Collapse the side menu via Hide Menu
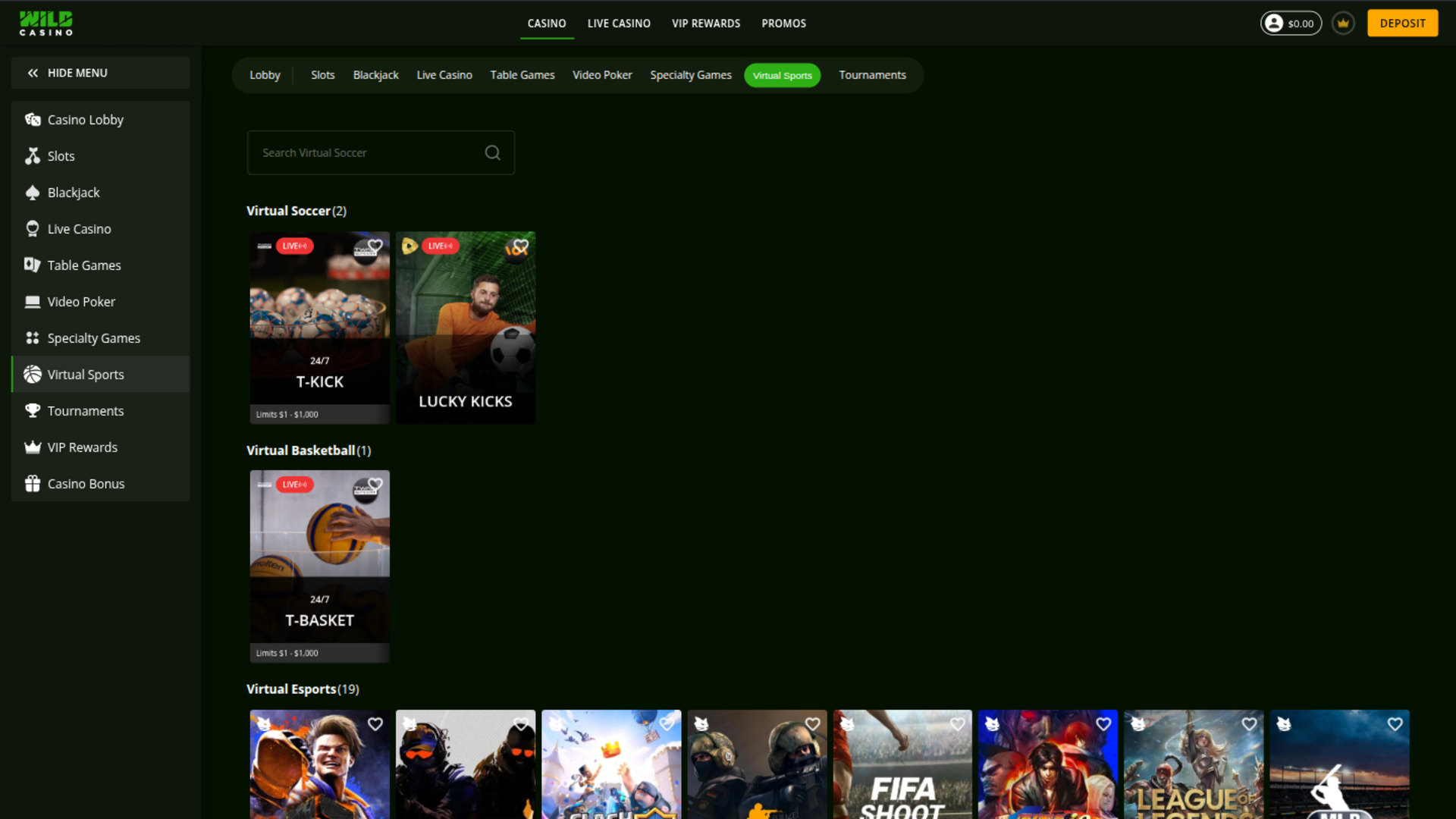Viewport: 1456px width, 819px height. 77,73
